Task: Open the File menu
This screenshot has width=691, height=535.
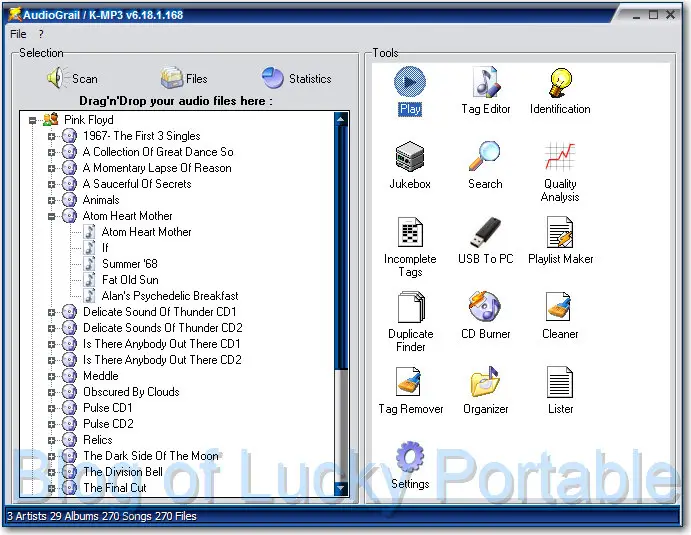Action: [18, 34]
